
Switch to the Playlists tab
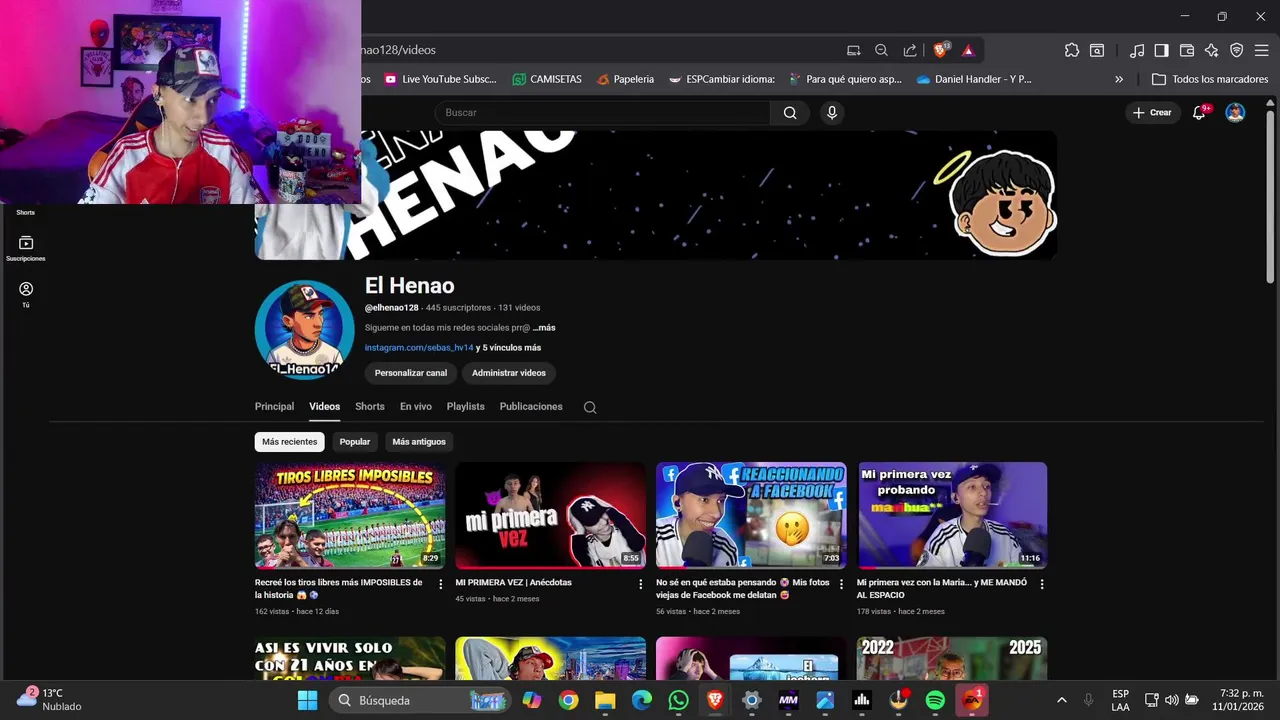466,406
